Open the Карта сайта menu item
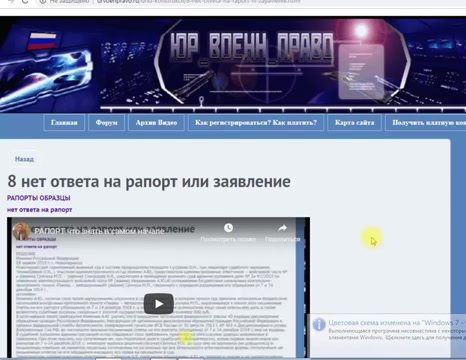The image size is (466, 360). [x=355, y=123]
